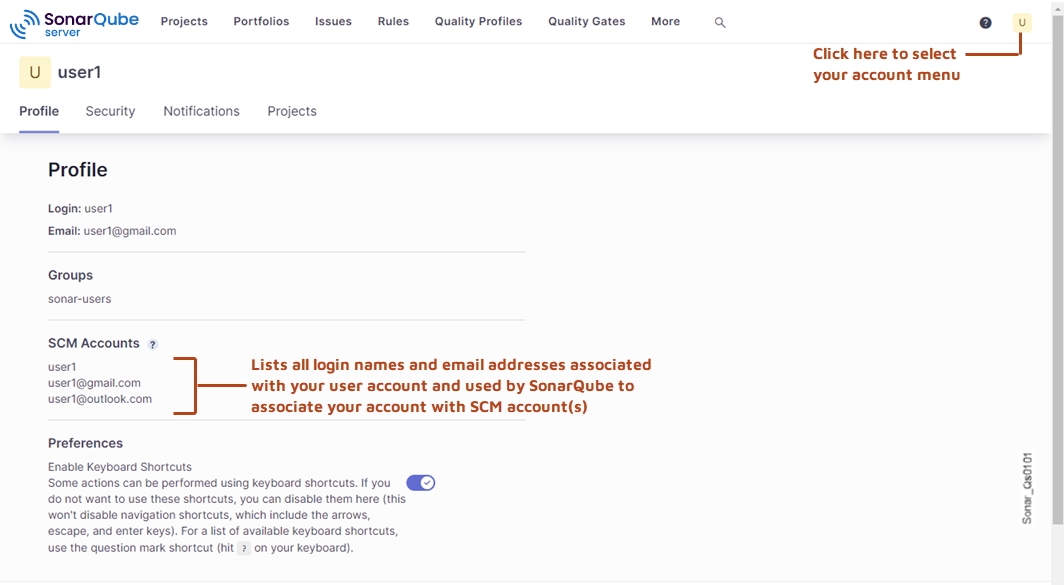Viewport: 1064px width, 585px height.
Task: Open account menu via top-right U avatar
Action: pos(1021,22)
